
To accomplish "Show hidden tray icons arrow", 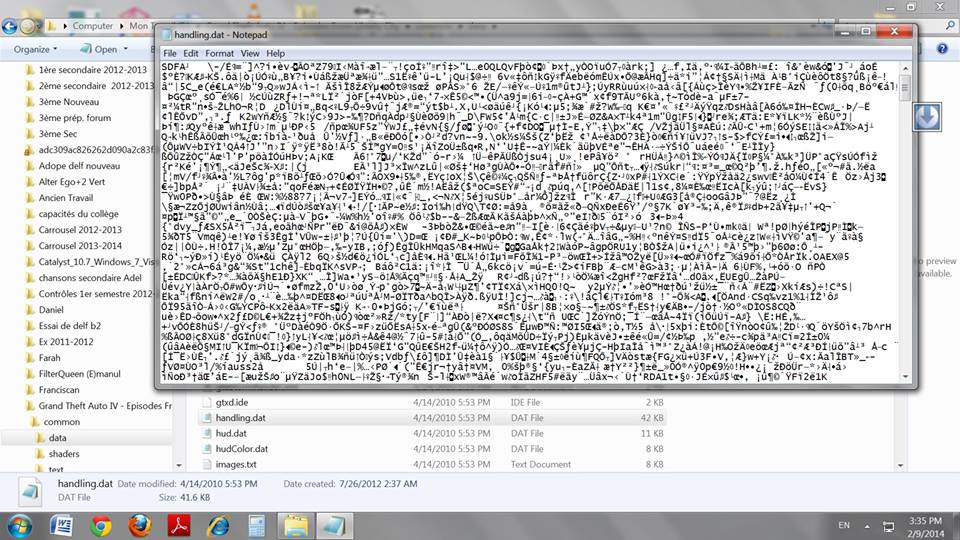I will pyautogui.click(x=867, y=526).
